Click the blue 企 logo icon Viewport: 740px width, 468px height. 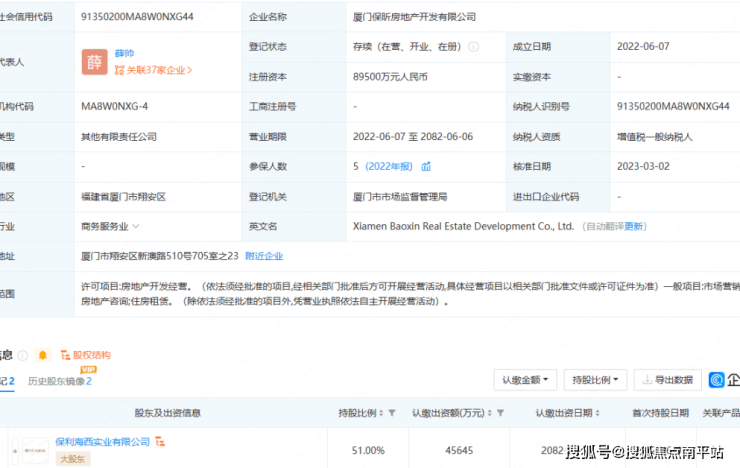click(x=718, y=380)
